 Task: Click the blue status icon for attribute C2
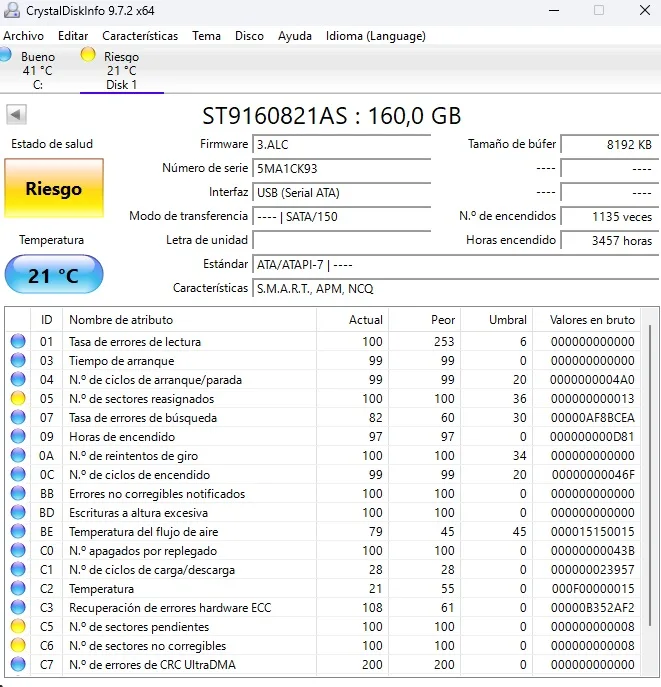pyautogui.click(x=18, y=588)
